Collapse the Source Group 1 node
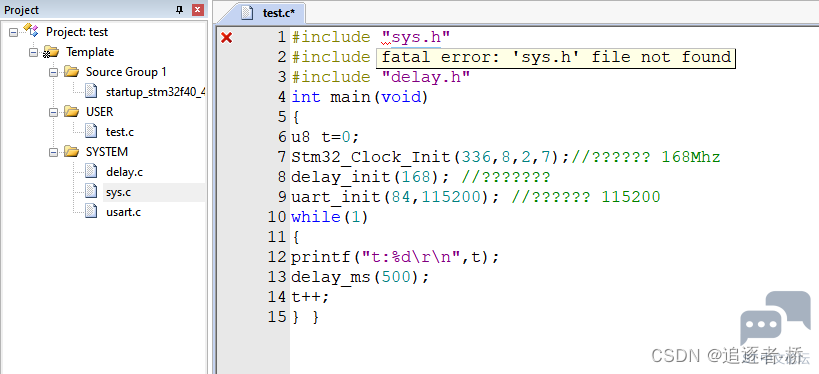 (x=53, y=72)
